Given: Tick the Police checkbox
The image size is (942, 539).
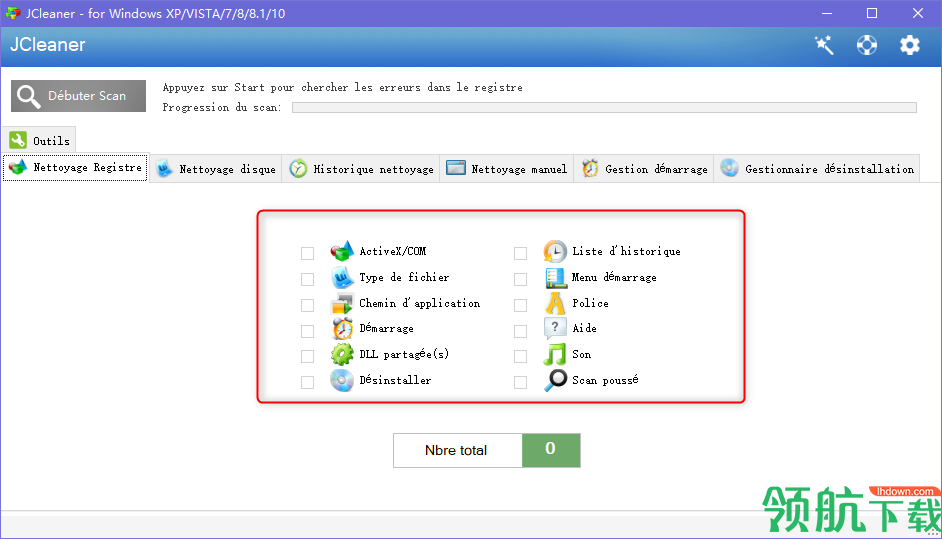Looking at the screenshot, I should [x=520, y=305].
